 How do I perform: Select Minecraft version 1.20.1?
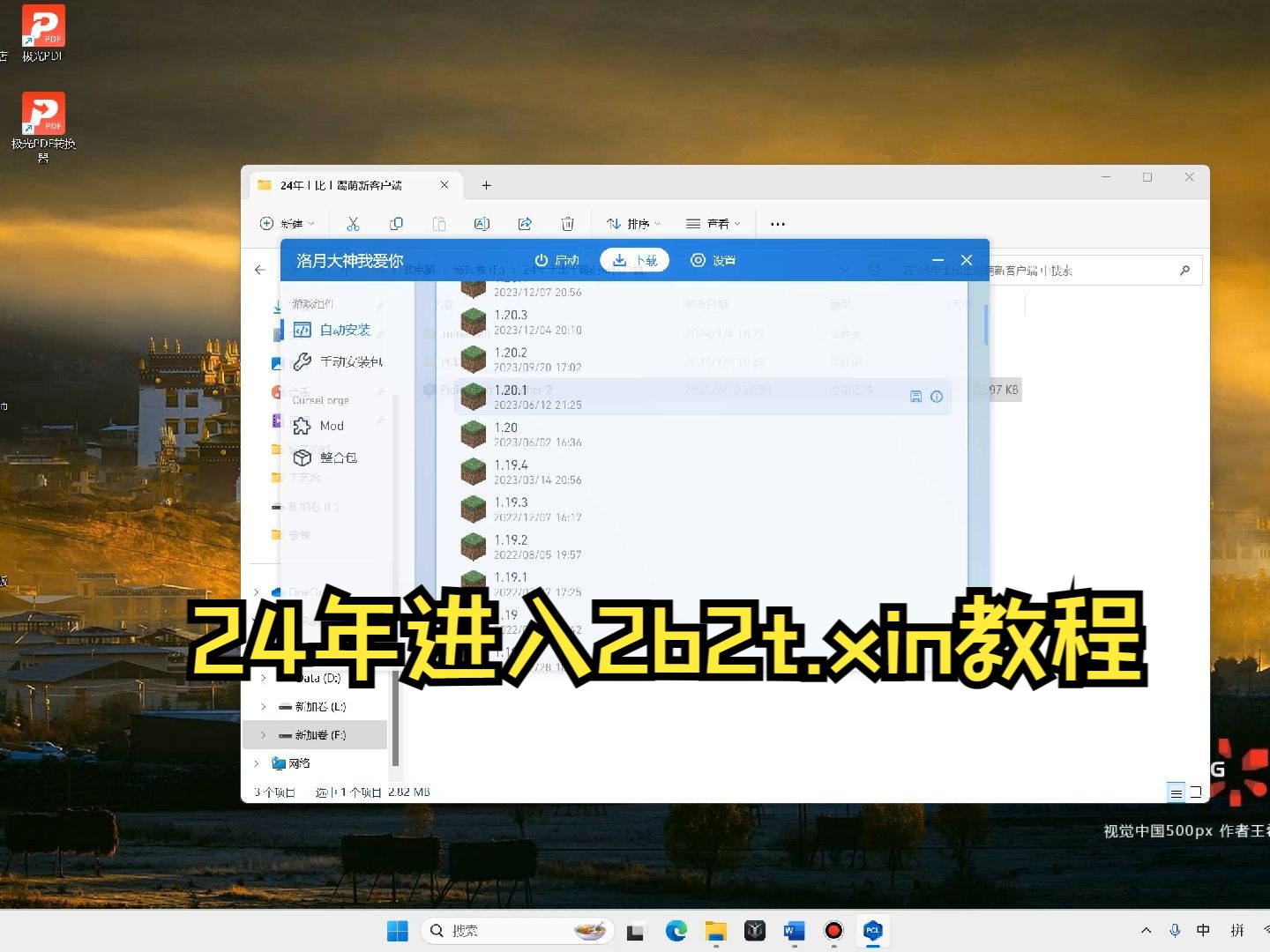(703, 397)
